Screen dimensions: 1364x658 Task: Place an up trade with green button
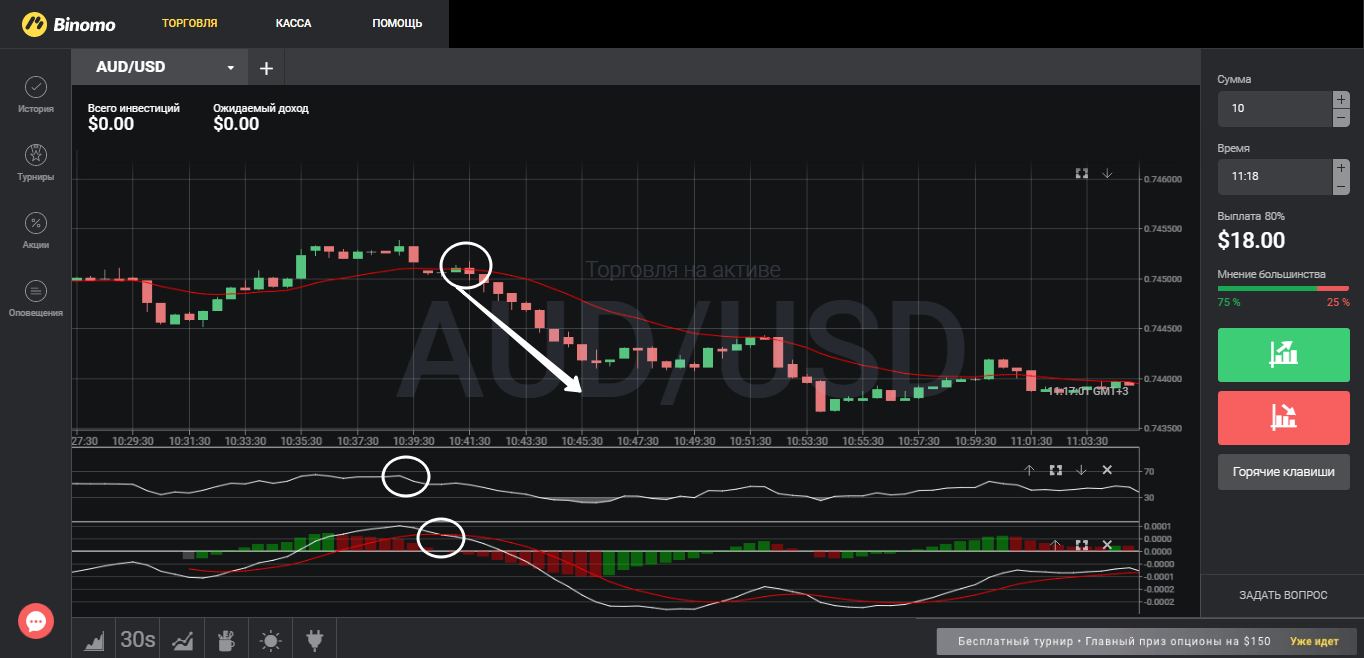click(x=1283, y=354)
